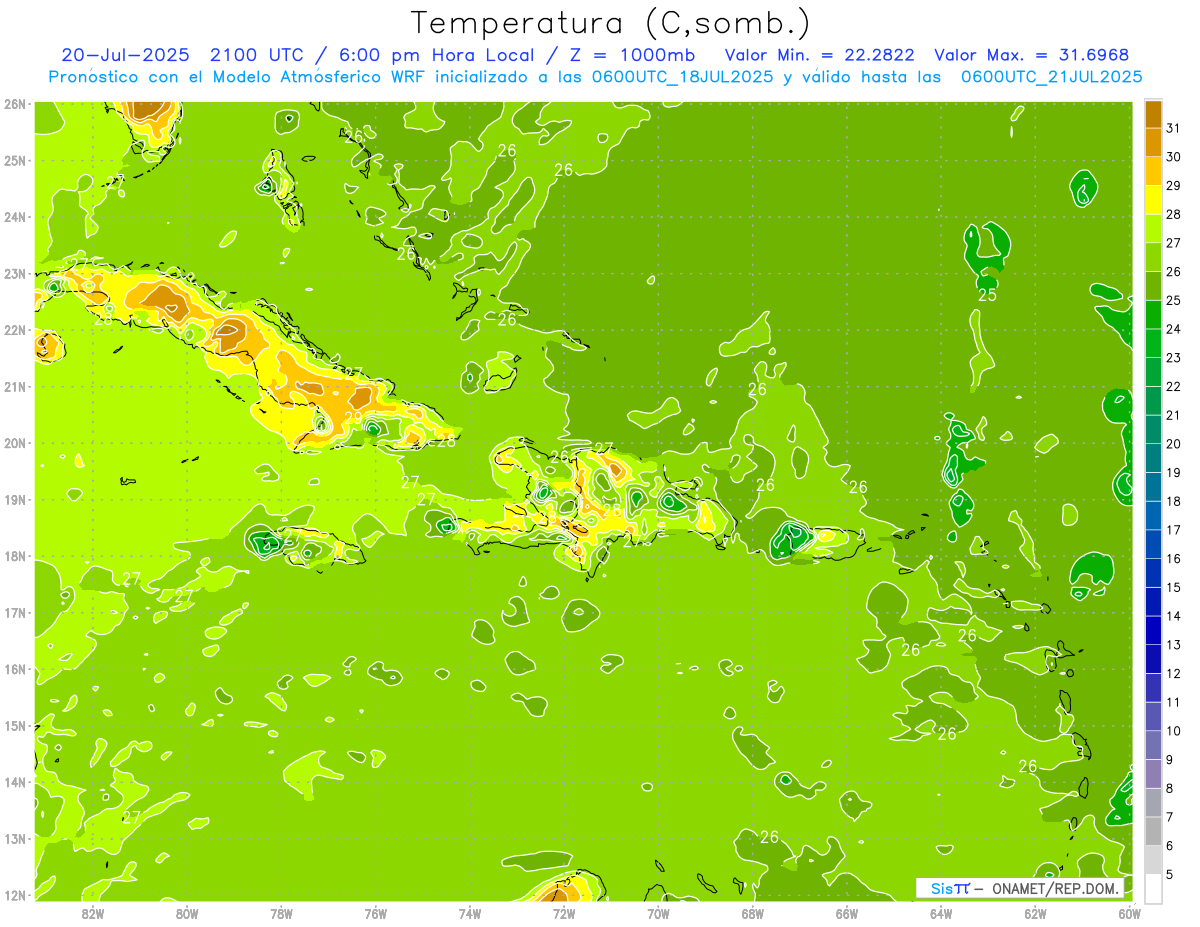The image size is (1200, 927).
Task: Click the dark orange swatch above legend value 31
Action: tap(1153, 114)
